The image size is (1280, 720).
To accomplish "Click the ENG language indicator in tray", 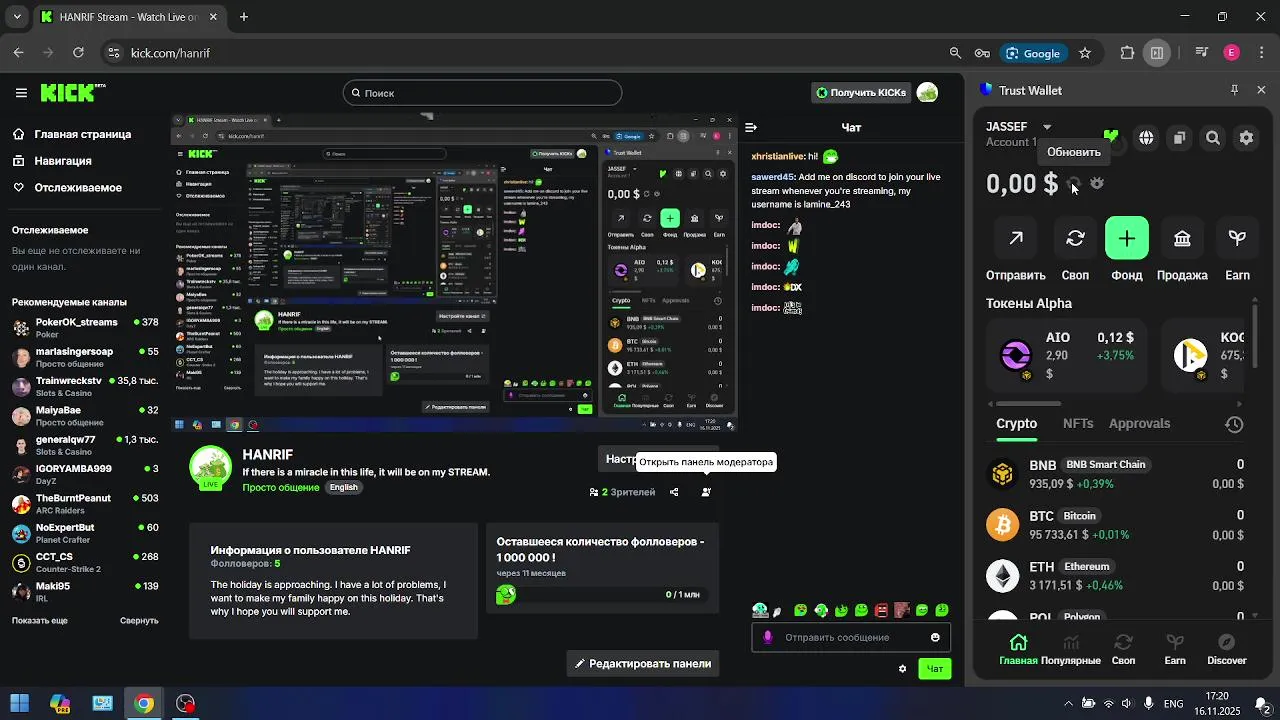I will [1174, 704].
